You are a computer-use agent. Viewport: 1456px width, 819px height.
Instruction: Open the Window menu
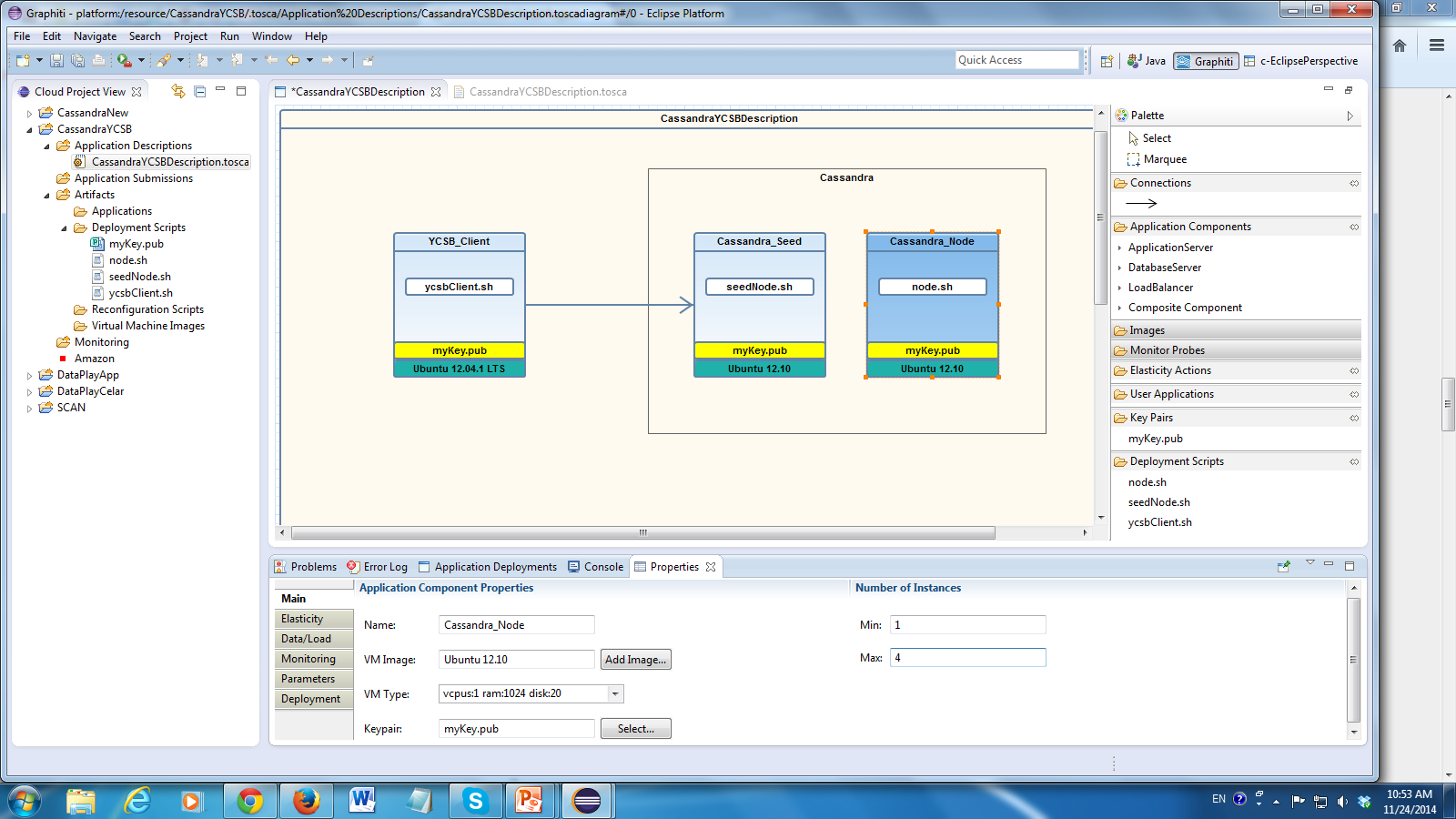272,36
